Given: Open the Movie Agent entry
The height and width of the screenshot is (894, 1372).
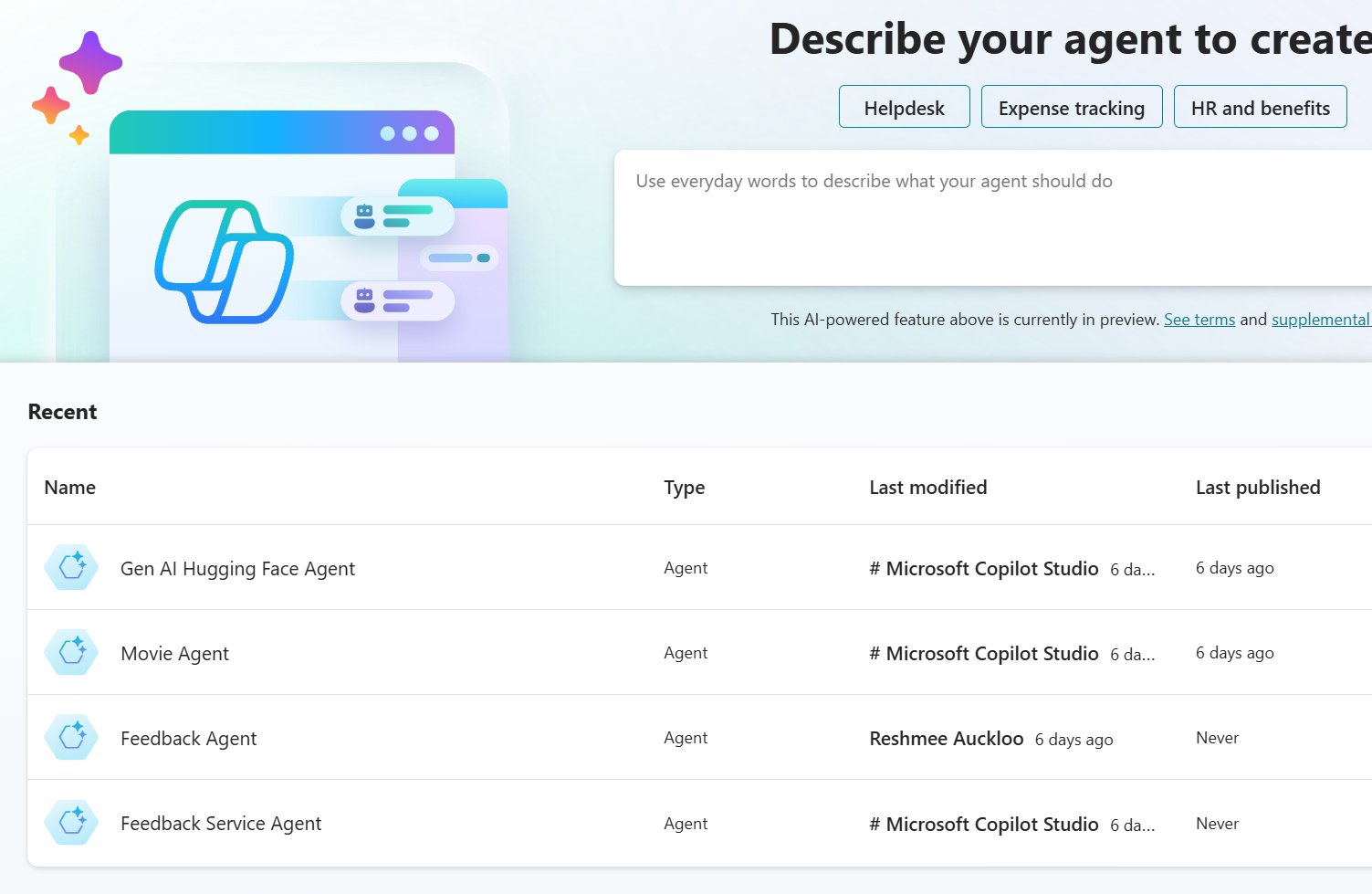Looking at the screenshot, I should tap(174, 654).
